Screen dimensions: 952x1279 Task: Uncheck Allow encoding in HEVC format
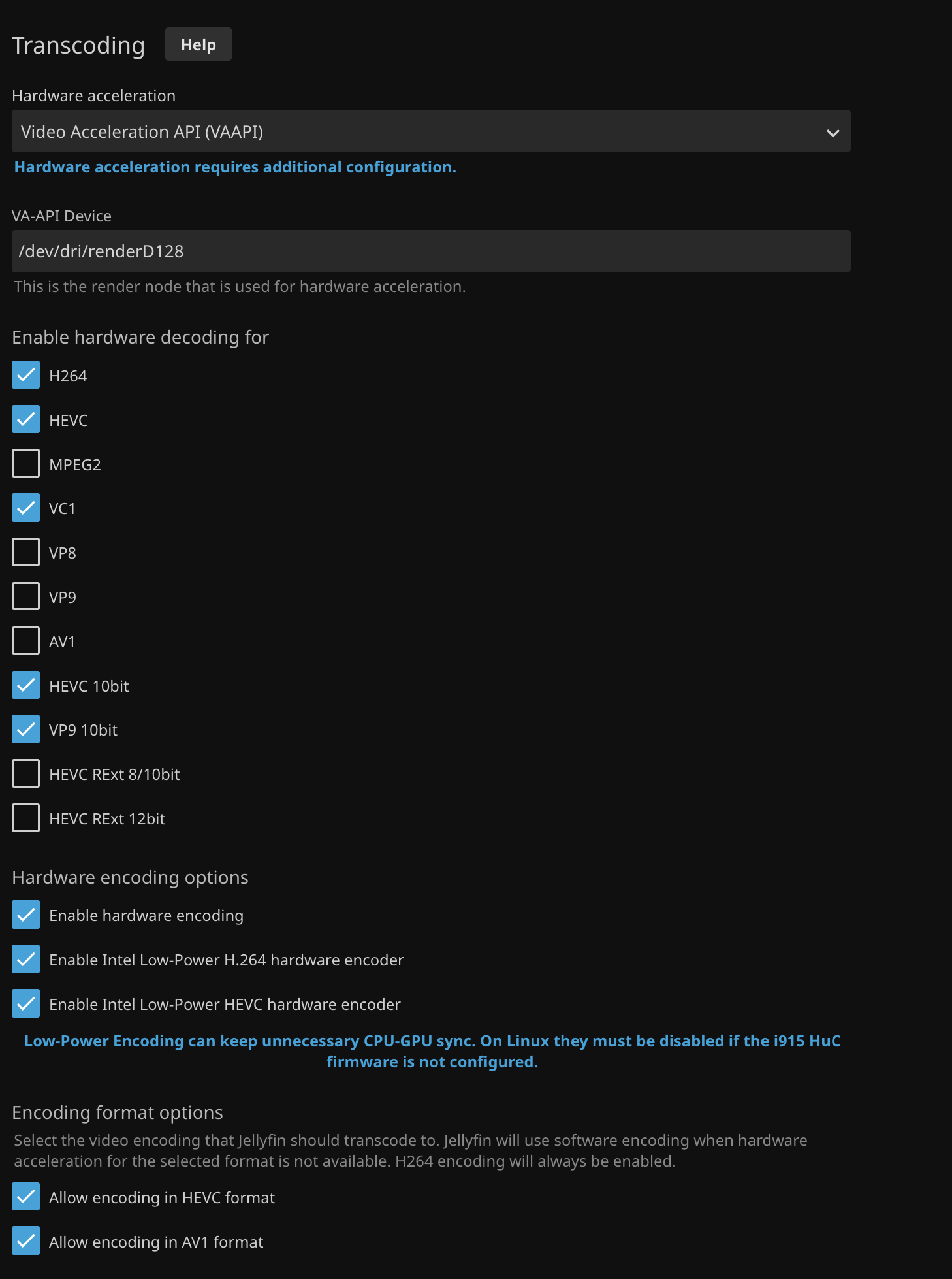pos(26,1197)
